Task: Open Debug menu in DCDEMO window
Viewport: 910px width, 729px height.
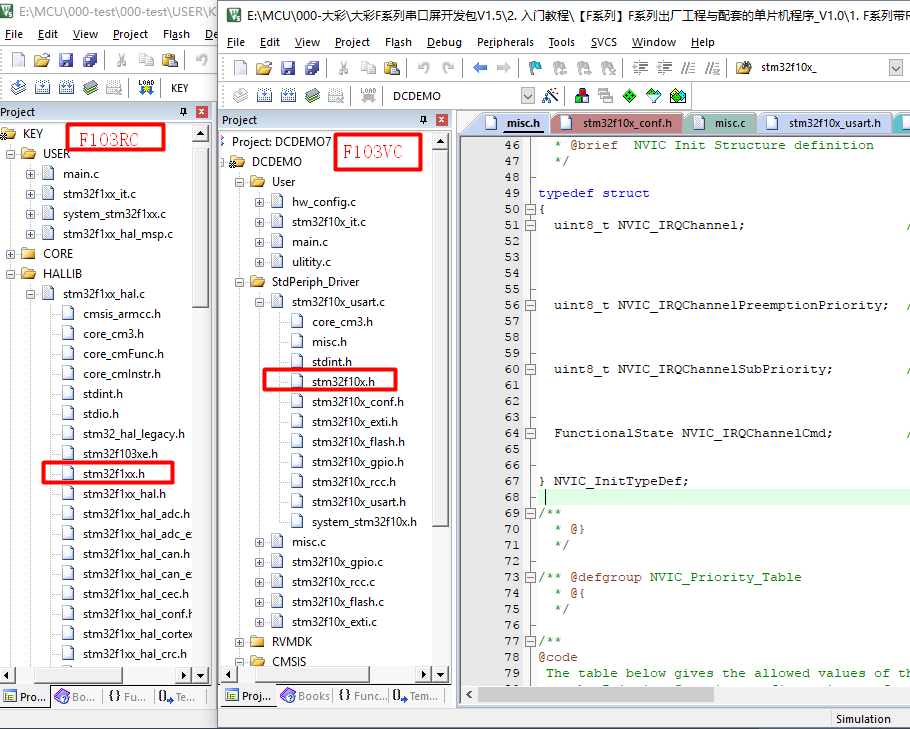Action: point(444,42)
